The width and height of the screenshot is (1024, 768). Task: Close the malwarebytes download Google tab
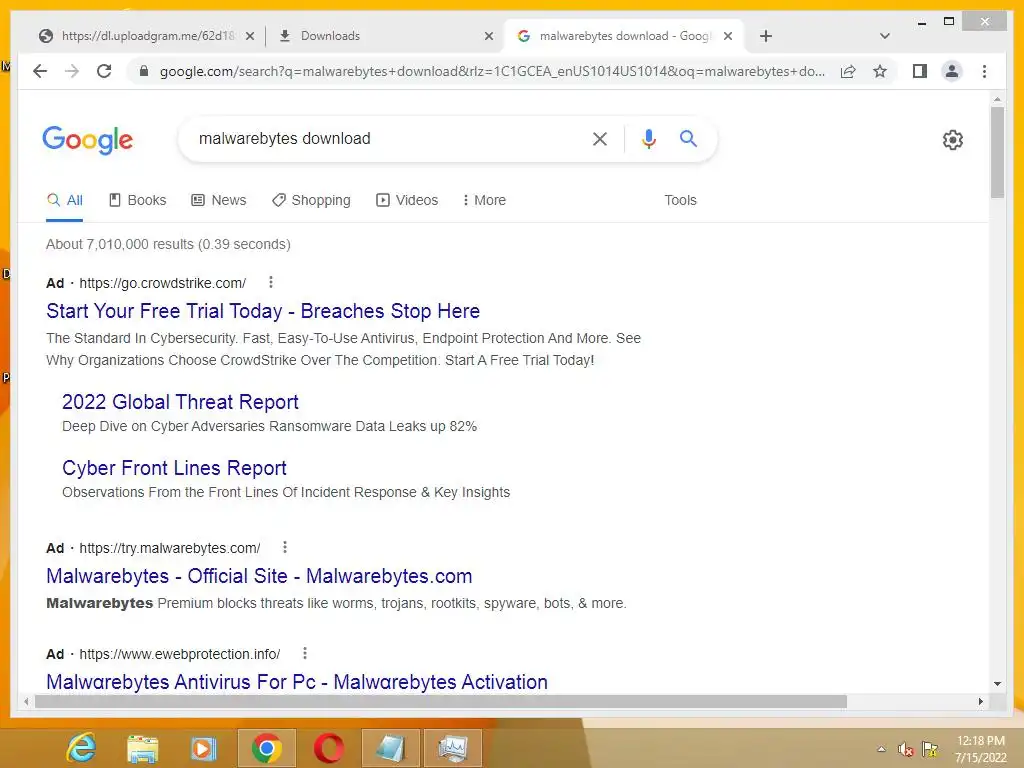[728, 36]
